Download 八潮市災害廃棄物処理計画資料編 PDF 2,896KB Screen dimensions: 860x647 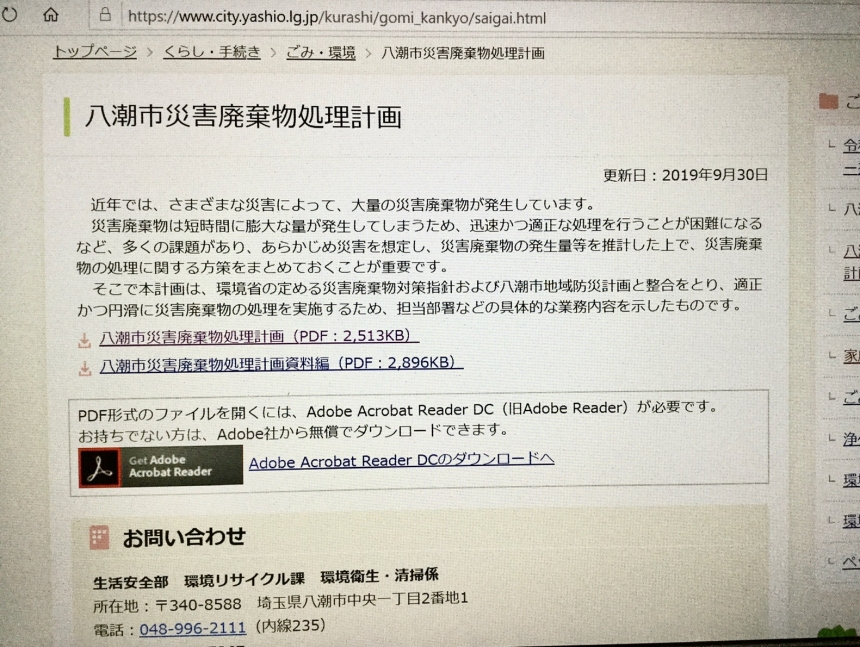tap(281, 364)
